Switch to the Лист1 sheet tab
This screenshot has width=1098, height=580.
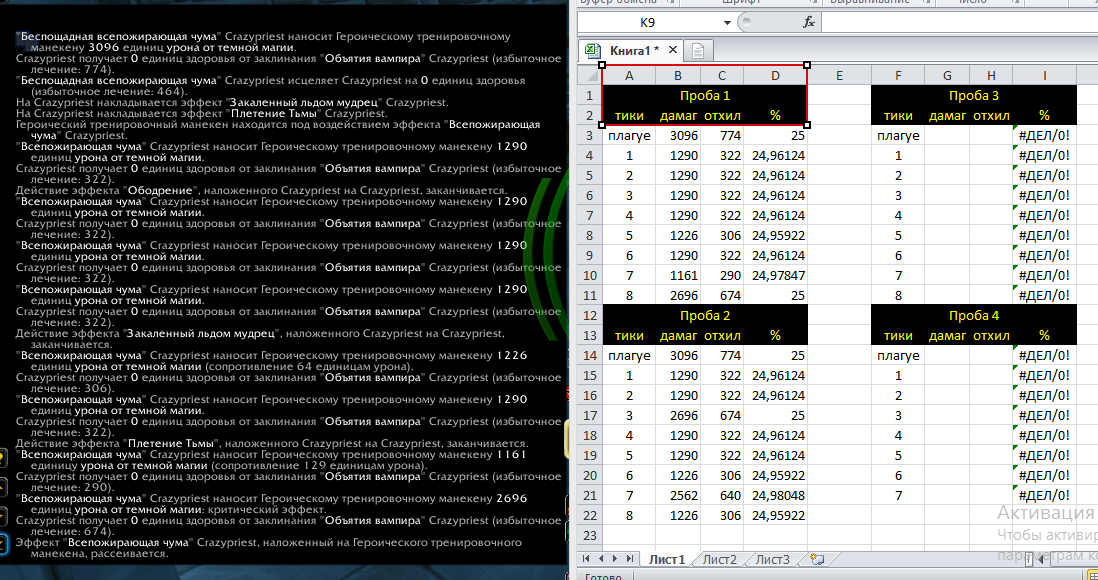(x=667, y=559)
